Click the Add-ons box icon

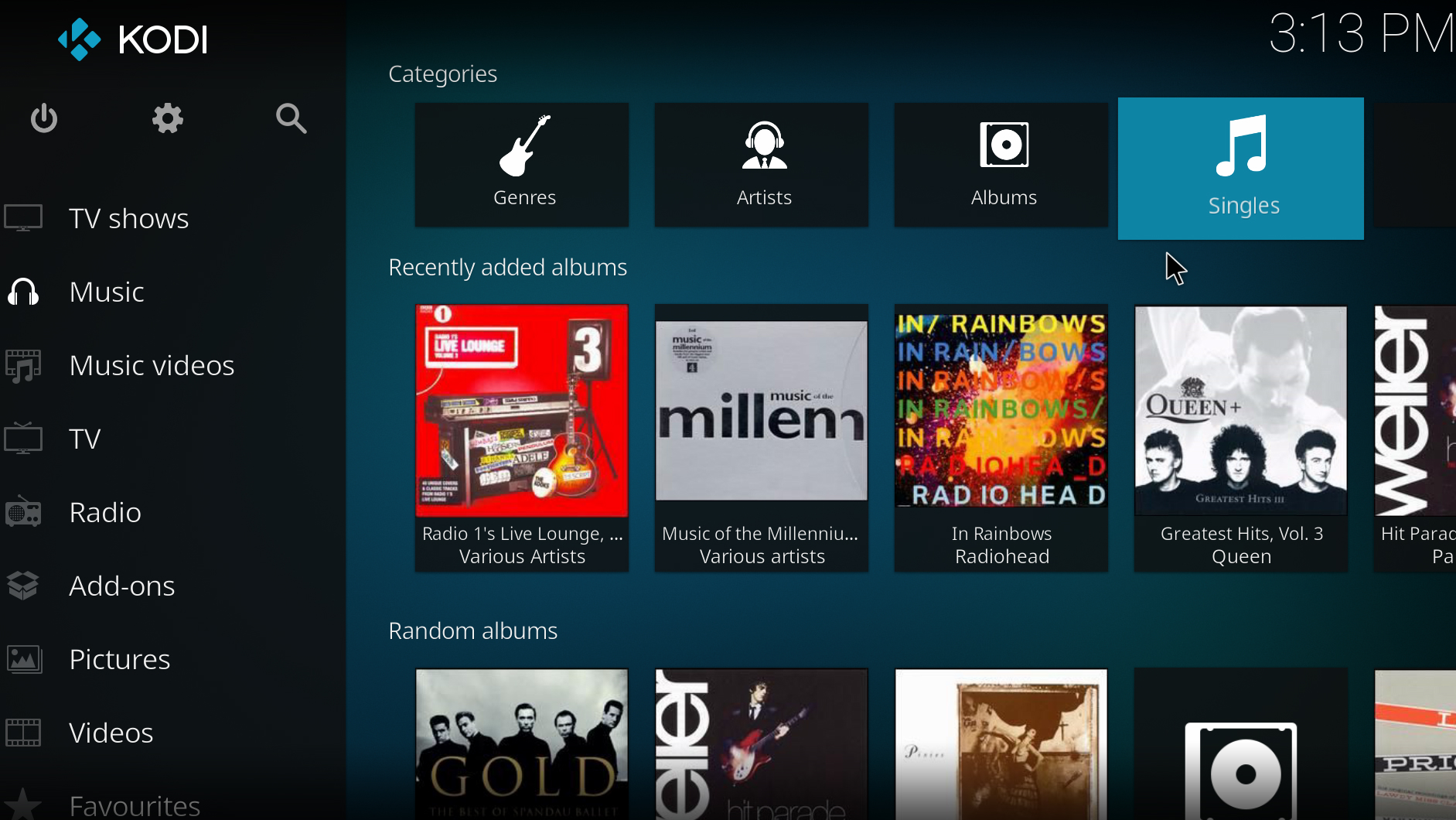click(23, 586)
